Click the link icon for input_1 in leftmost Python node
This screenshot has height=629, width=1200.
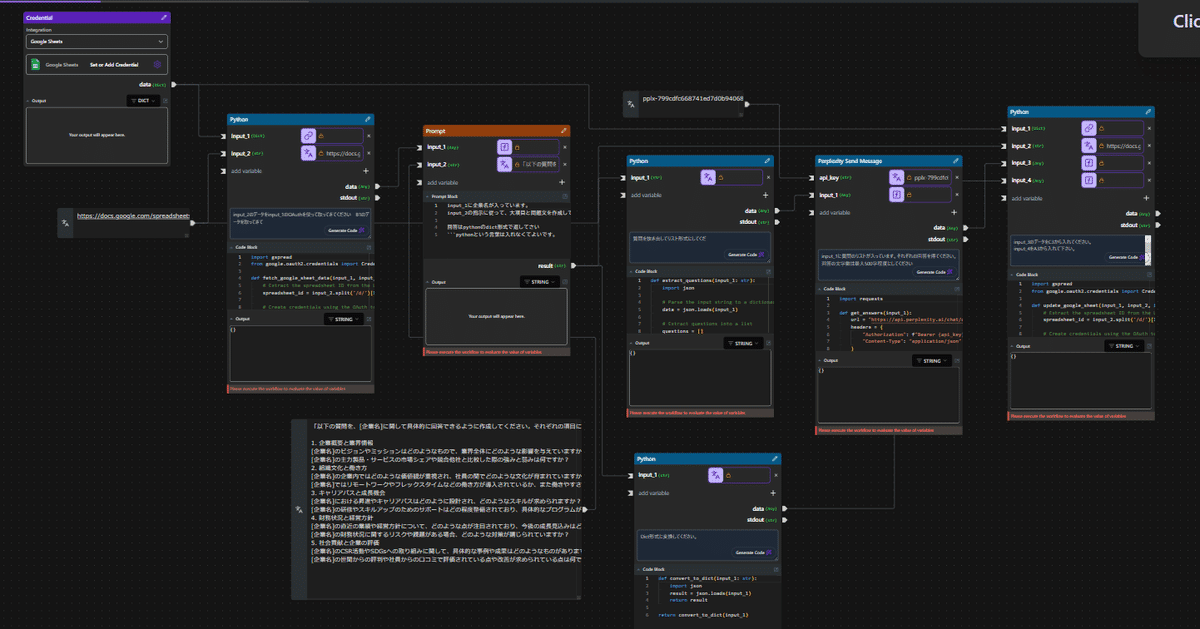309,135
